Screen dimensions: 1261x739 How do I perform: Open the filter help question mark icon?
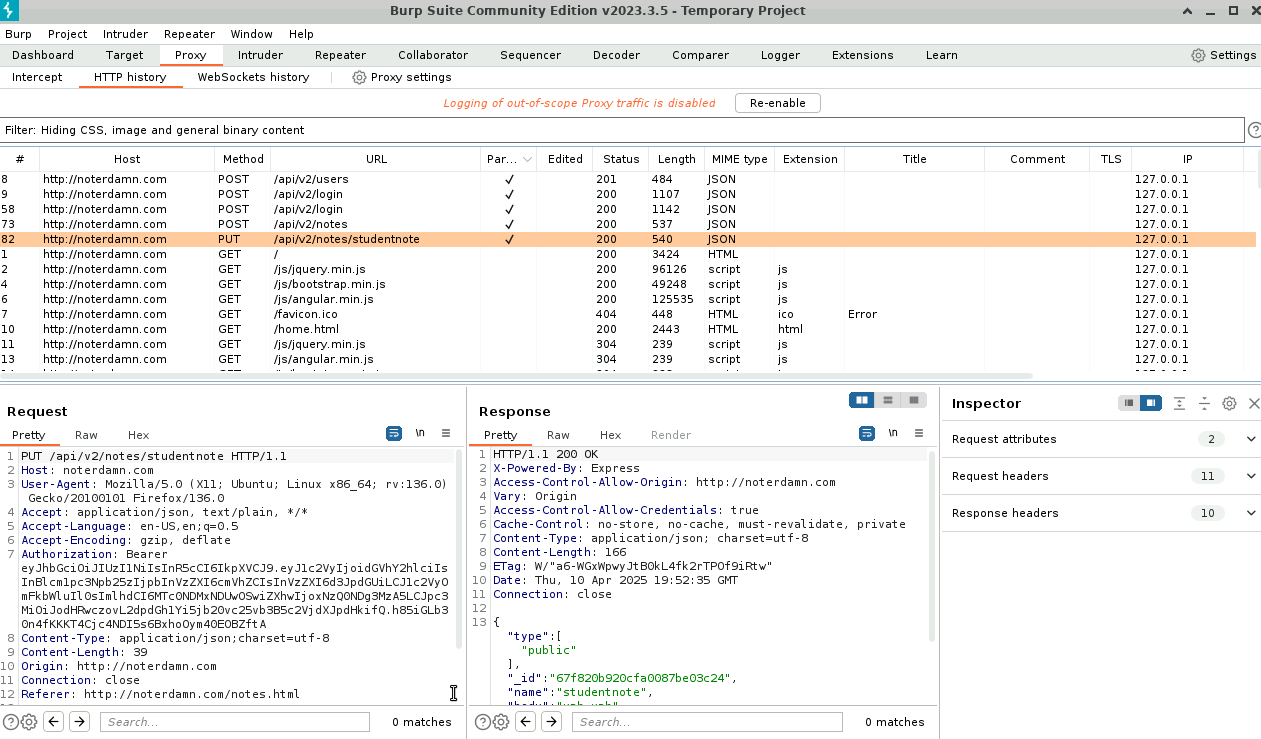[x=1254, y=130]
